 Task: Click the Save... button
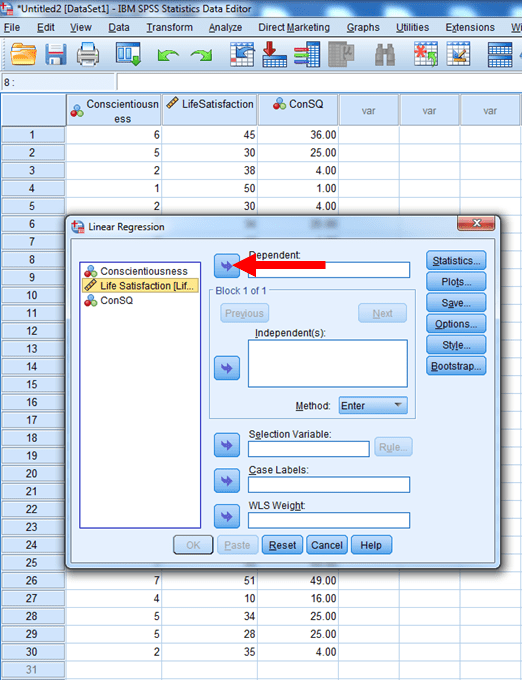point(456,303)
